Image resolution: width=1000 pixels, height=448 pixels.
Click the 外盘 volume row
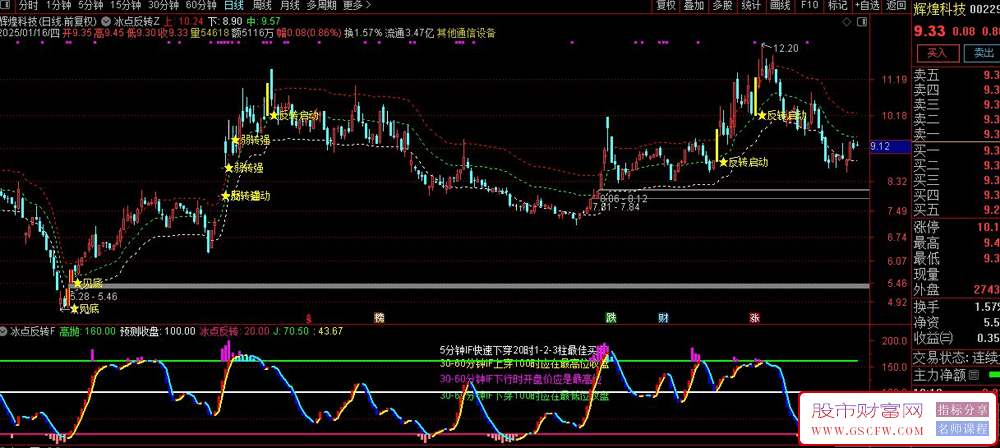955,289
